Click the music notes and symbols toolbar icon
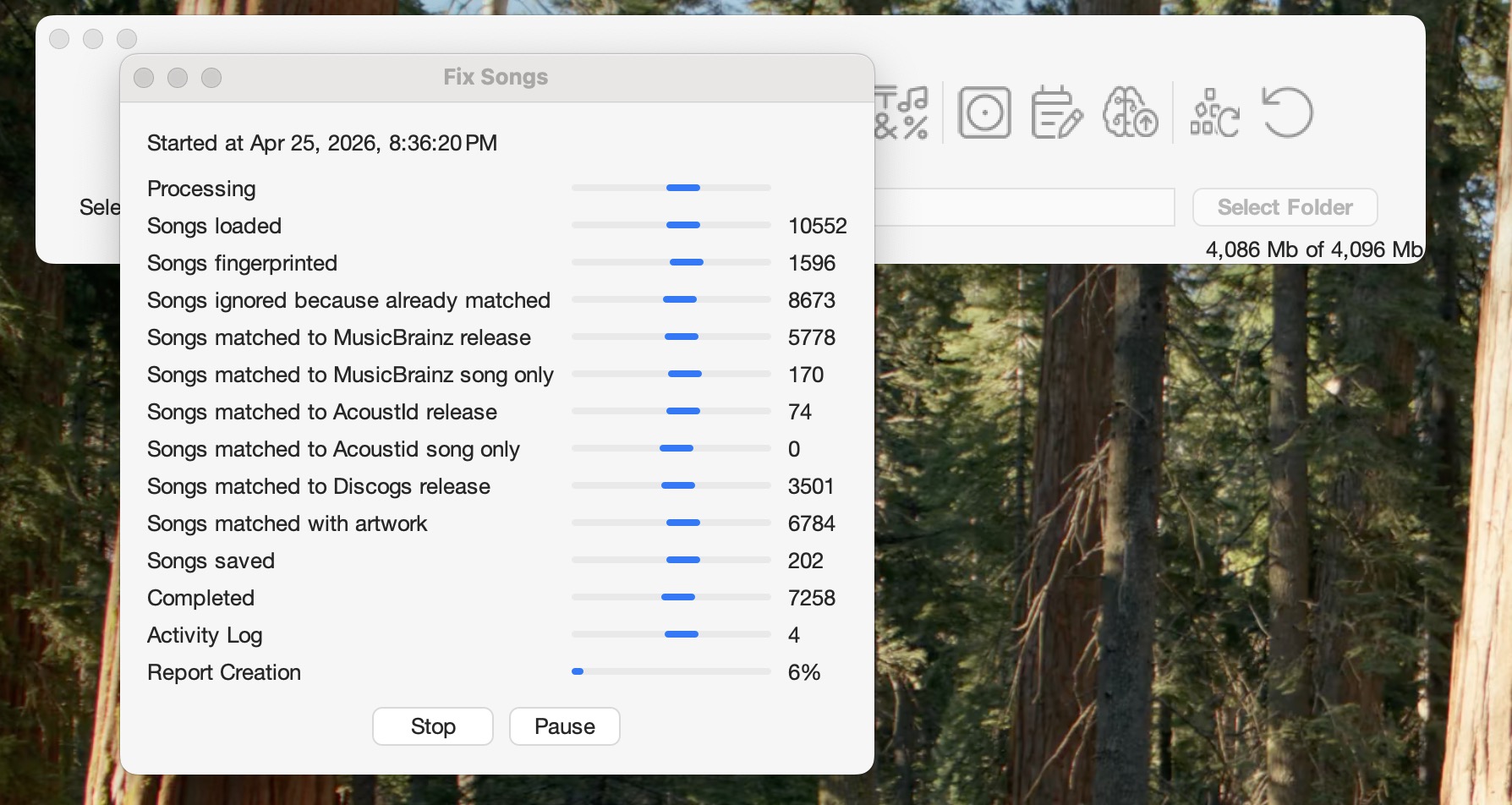Image resolution: width=1512 pixels, height=805 pixels. (902, 112)
